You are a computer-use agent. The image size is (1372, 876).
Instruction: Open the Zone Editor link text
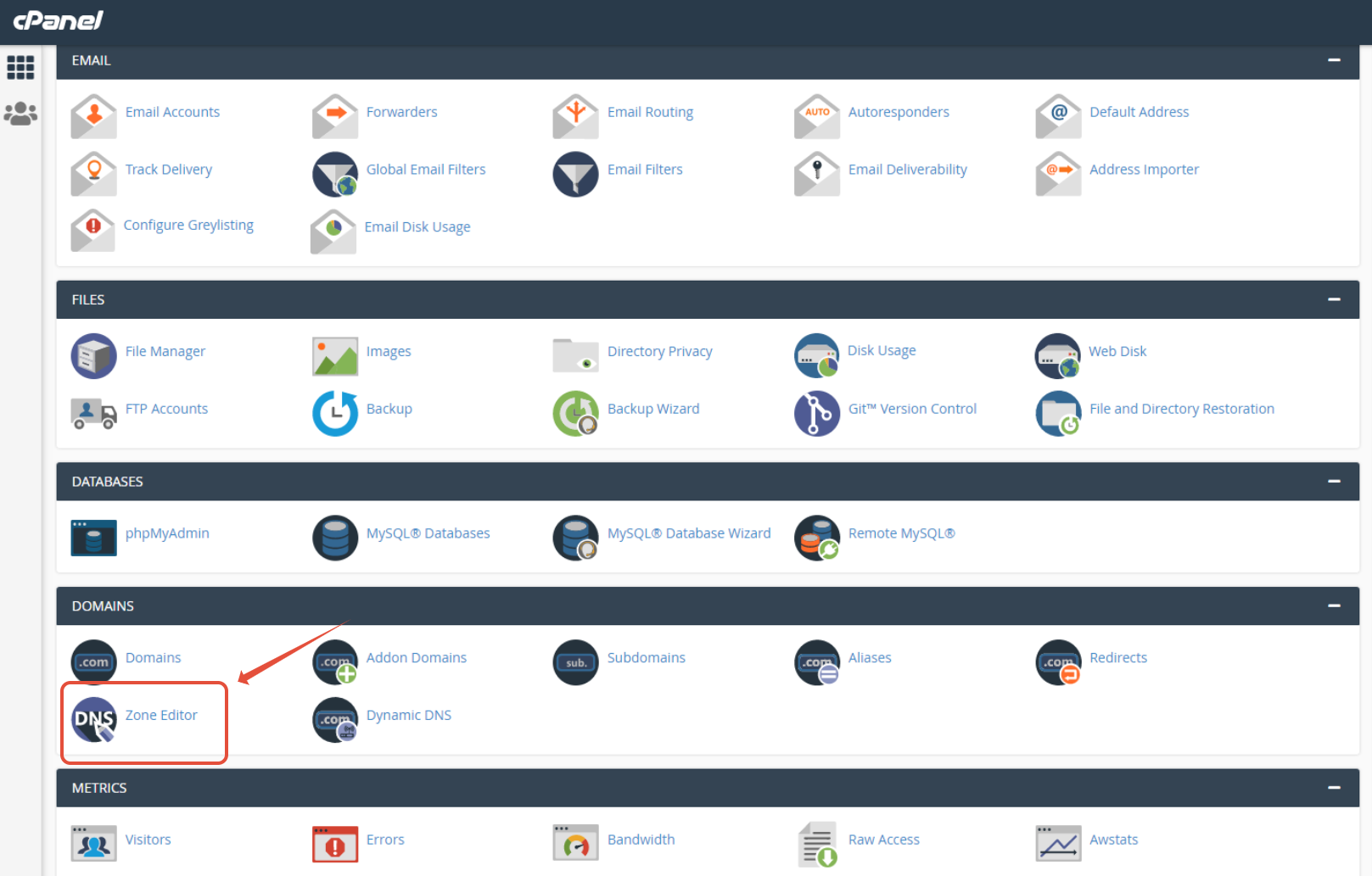pos(161,715)
